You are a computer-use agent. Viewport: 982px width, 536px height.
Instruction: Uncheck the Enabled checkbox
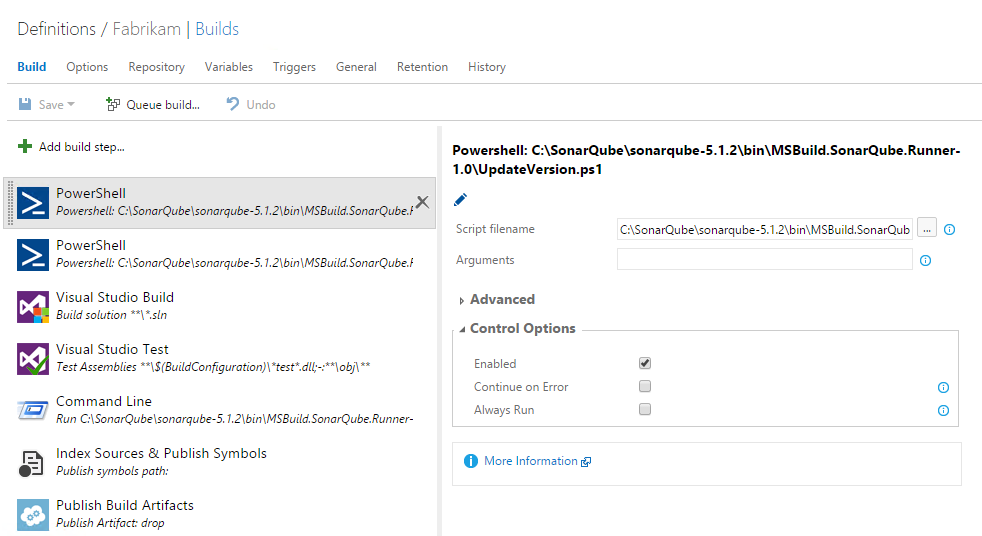coord(645,364)
